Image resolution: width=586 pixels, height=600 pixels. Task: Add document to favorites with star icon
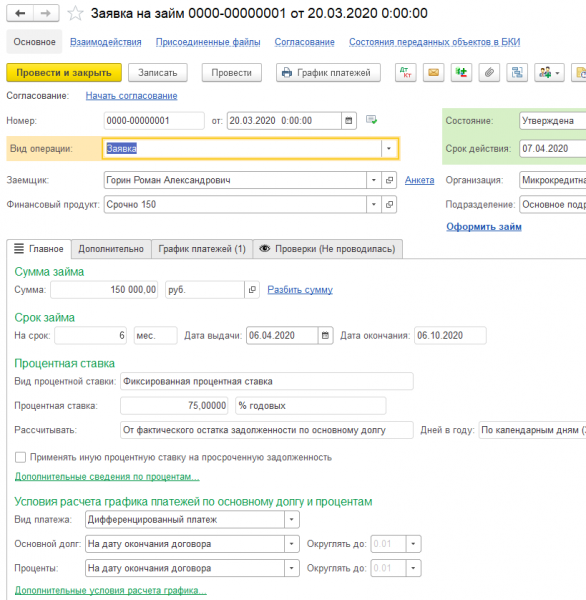pos(75,13)
